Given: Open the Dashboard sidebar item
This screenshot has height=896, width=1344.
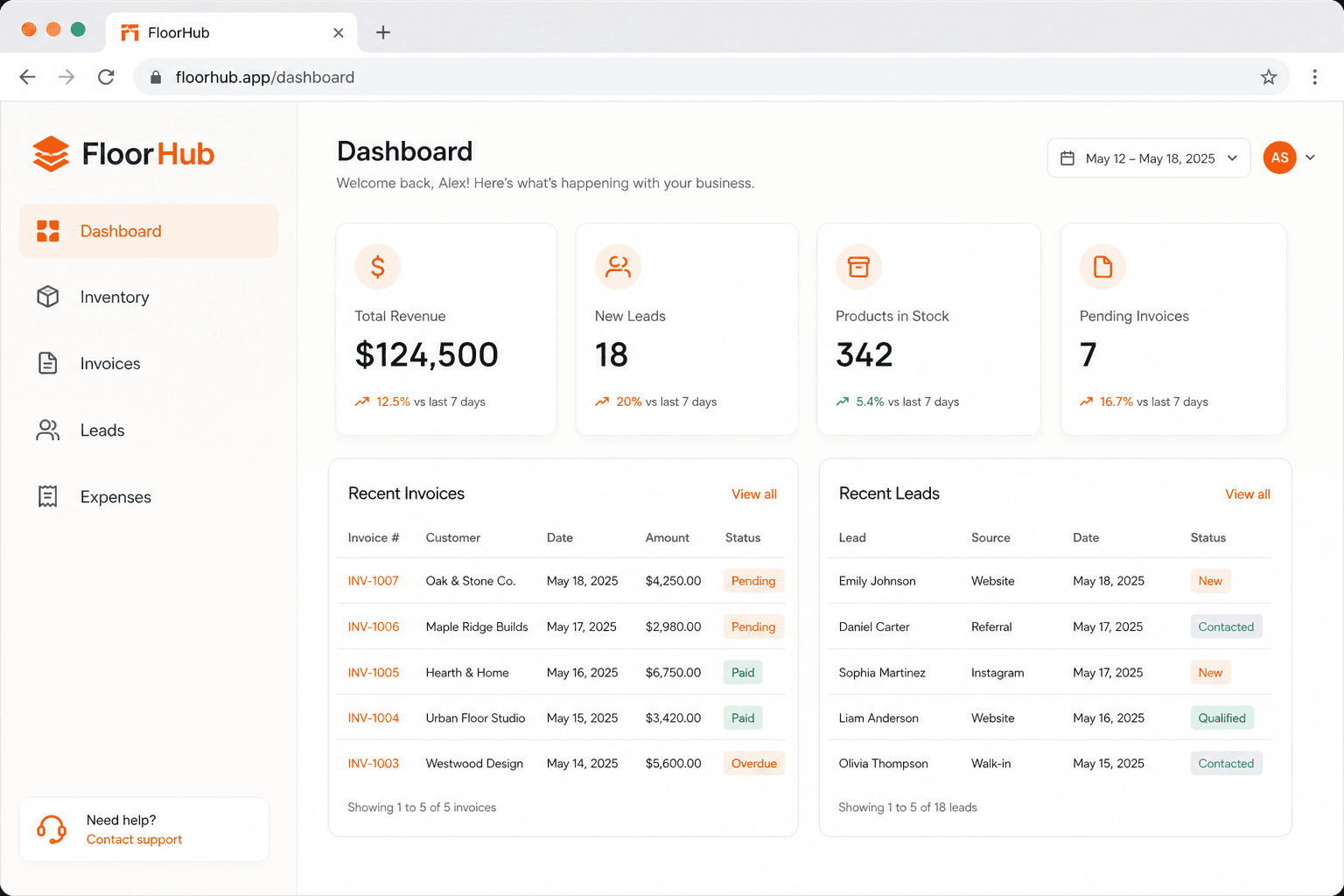Looking at the screenshot, I should [x=149, y=231].
